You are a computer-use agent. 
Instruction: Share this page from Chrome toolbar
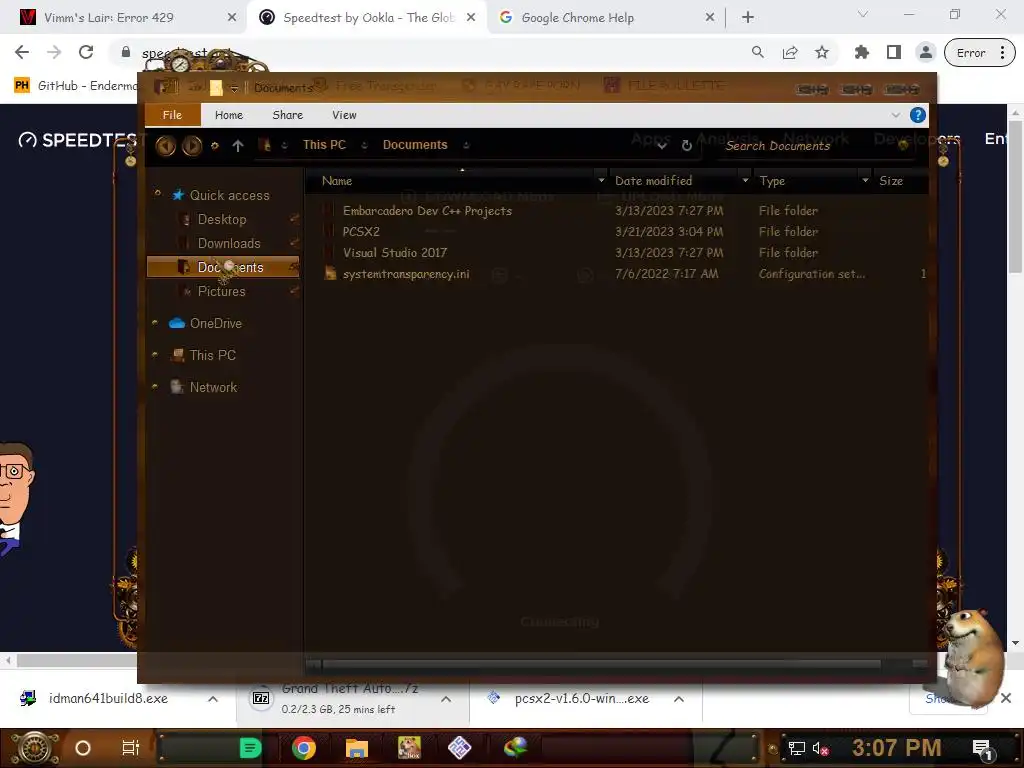tap(790, 52)
